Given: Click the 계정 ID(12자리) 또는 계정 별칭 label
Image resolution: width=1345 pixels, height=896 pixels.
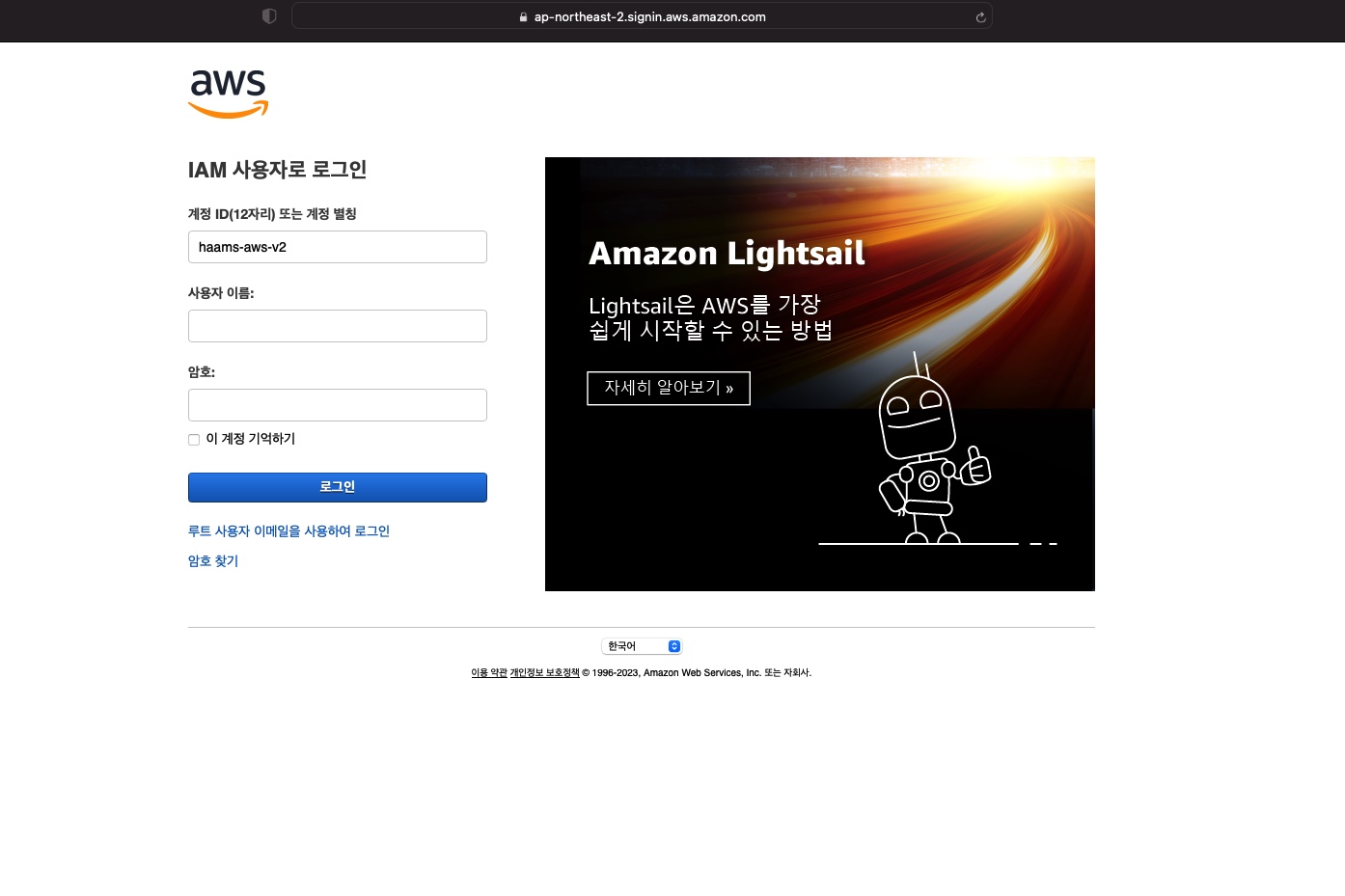Looking at the screenshot, I should point(272,214).
